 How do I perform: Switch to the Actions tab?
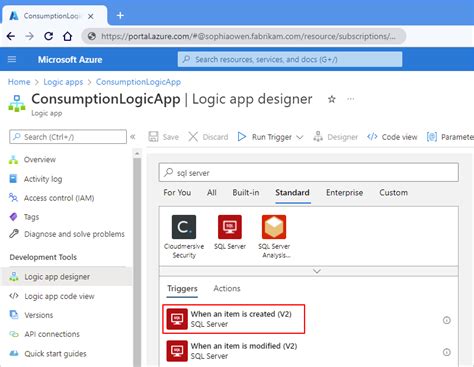[x=227, y=289]
